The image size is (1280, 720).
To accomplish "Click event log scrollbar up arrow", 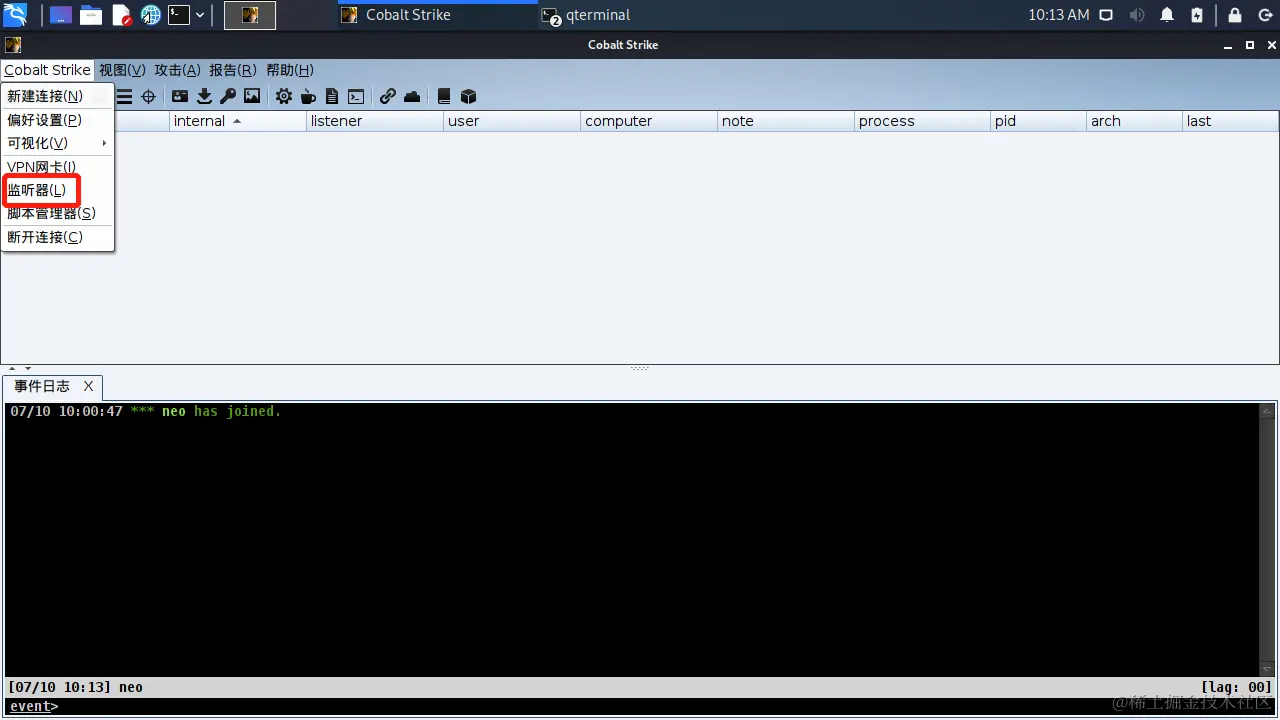I will 1267,411.
